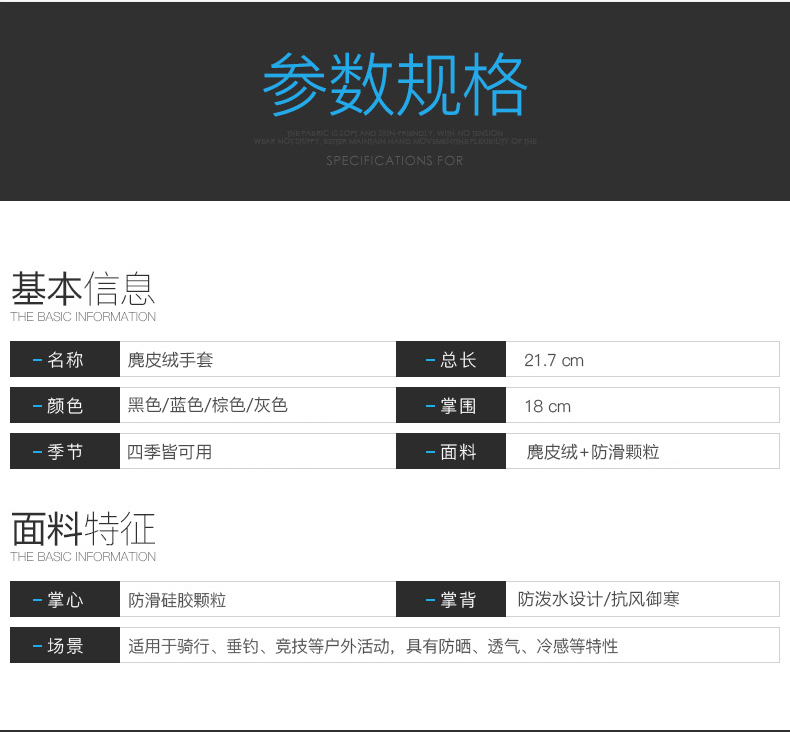The height and width of the screenshot is (732, 790).
Task: Select the 防滑硅胶颗粒 value
Action: coord(177,600)
